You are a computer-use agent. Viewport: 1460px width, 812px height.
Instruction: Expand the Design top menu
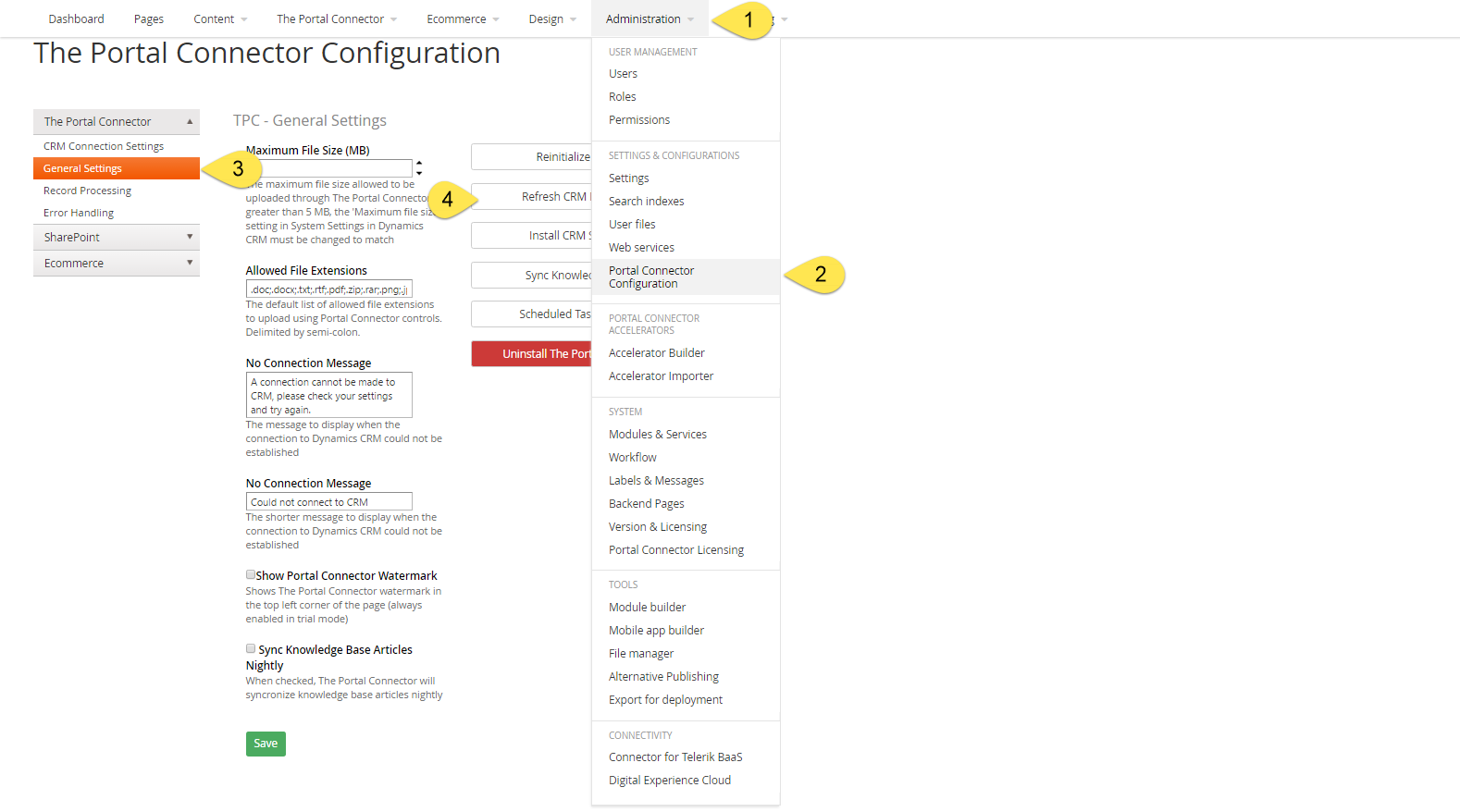pos(552,18)
